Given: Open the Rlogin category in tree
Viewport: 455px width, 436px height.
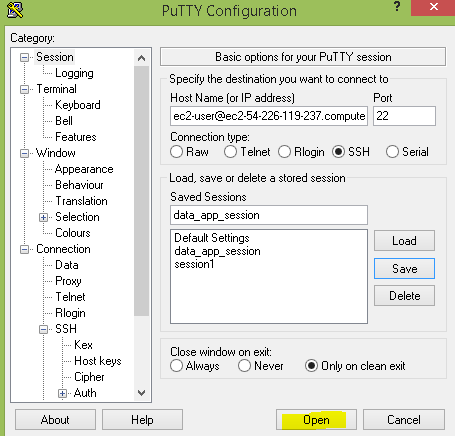Looking at the screenshot, I should coord(70,313).
